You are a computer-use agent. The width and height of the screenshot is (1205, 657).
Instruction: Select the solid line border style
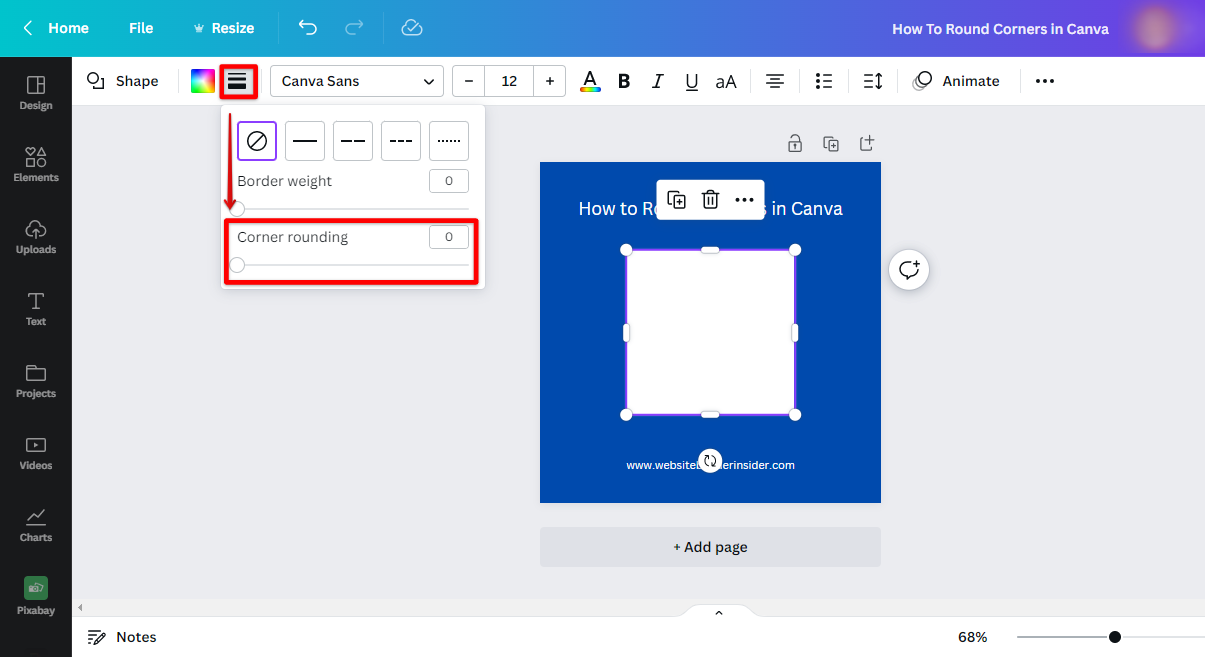pyautogui.click(x=305, y=141)
